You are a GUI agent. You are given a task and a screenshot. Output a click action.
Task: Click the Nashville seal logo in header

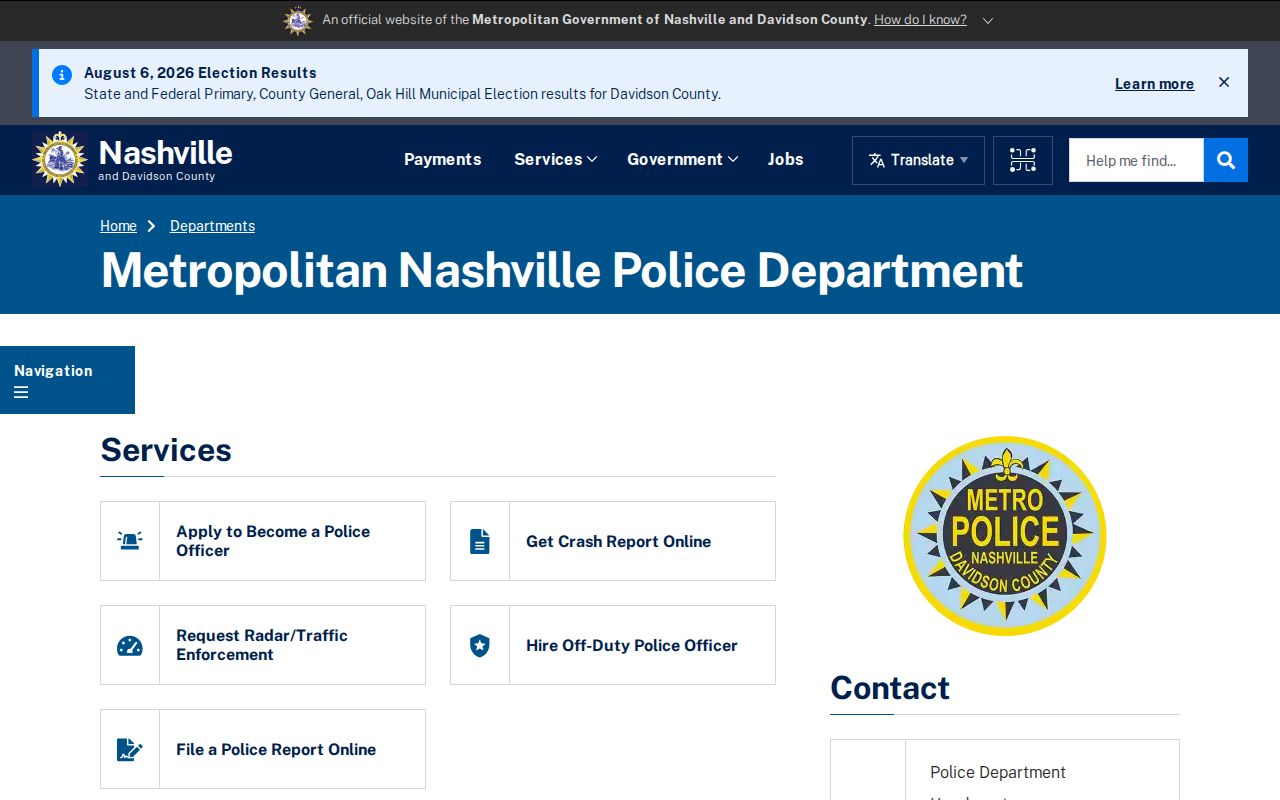[60, 159]
